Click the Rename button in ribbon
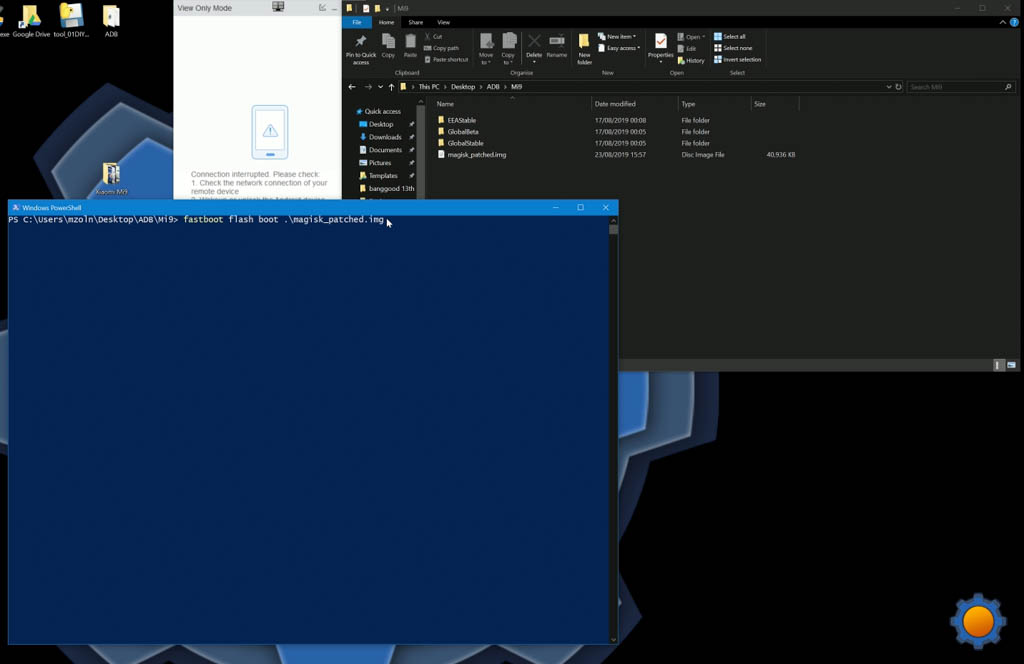Image resolution: width=1024 pixels, height=664 pixels. click(556, 46)
